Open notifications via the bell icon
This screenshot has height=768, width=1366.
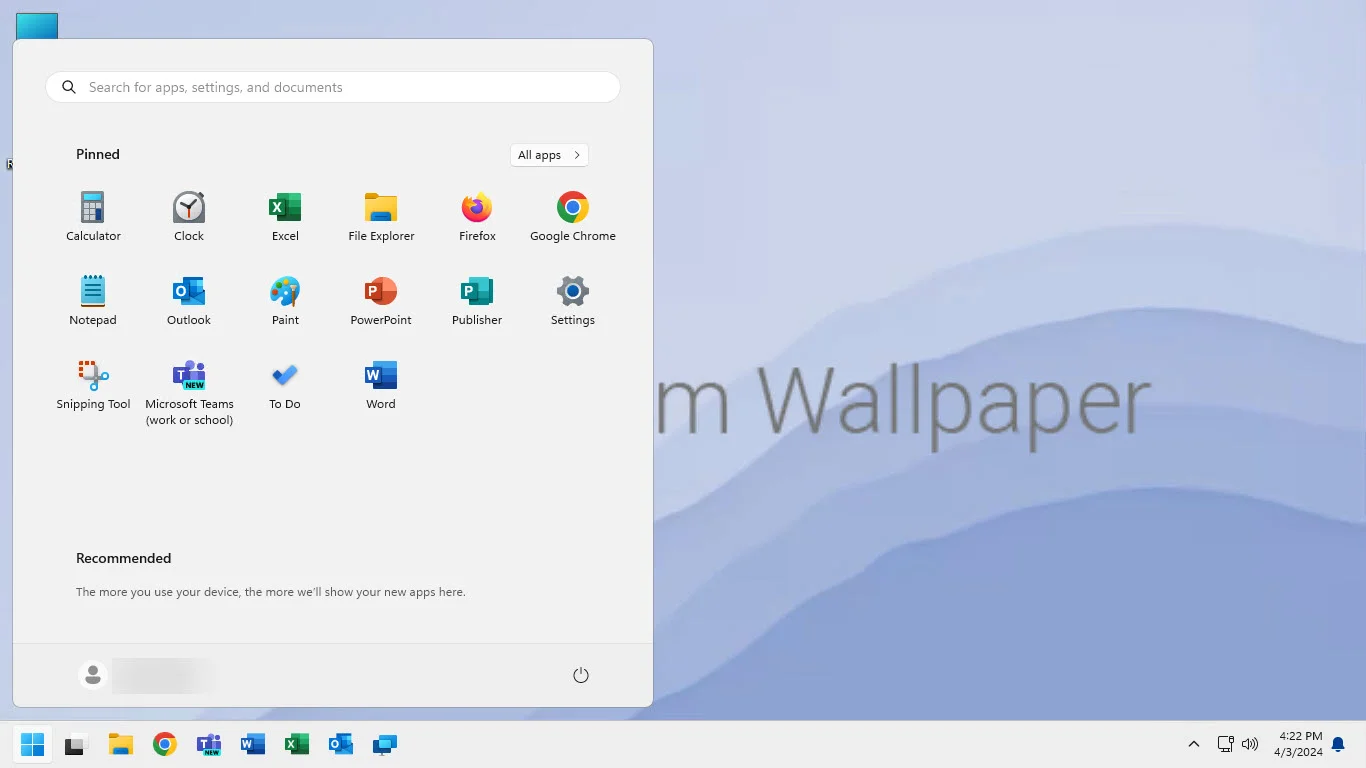tap(1338, 744)
